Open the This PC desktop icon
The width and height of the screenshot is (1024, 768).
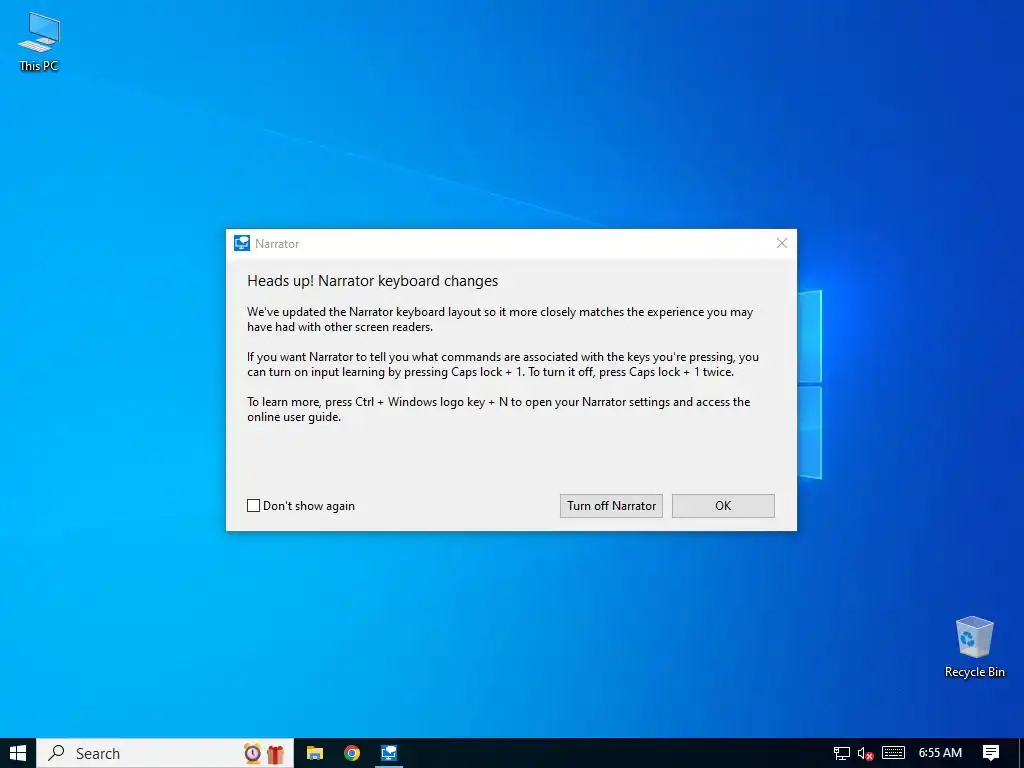[39, 42]
